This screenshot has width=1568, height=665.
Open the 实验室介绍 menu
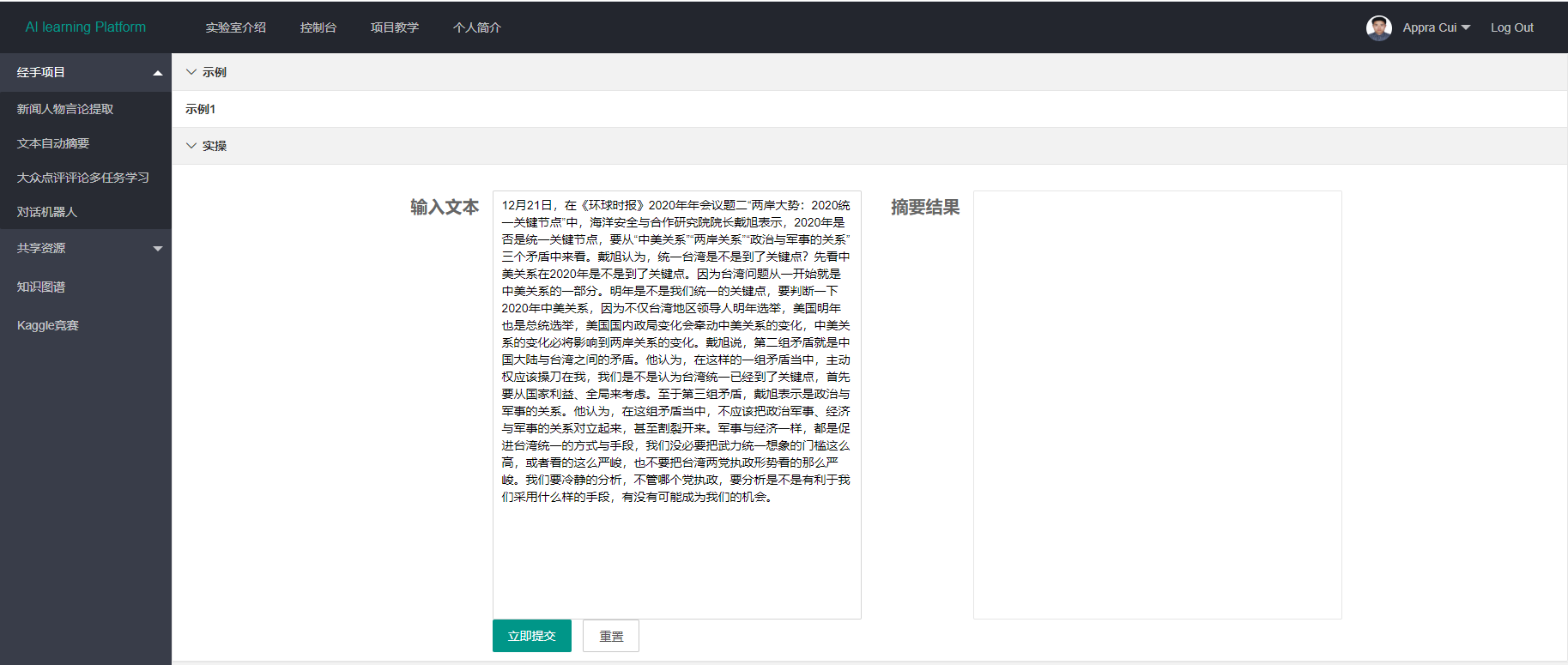[x=236, y=27]
